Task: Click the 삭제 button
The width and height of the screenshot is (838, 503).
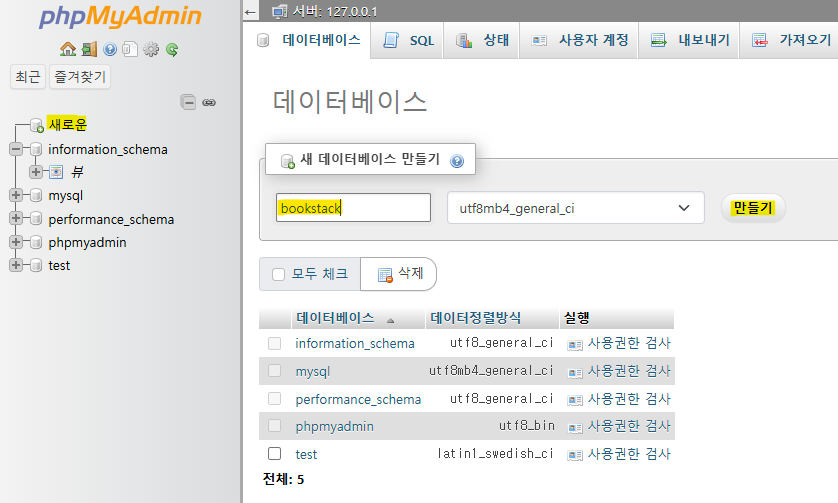Action: click(x=399, y=274)
